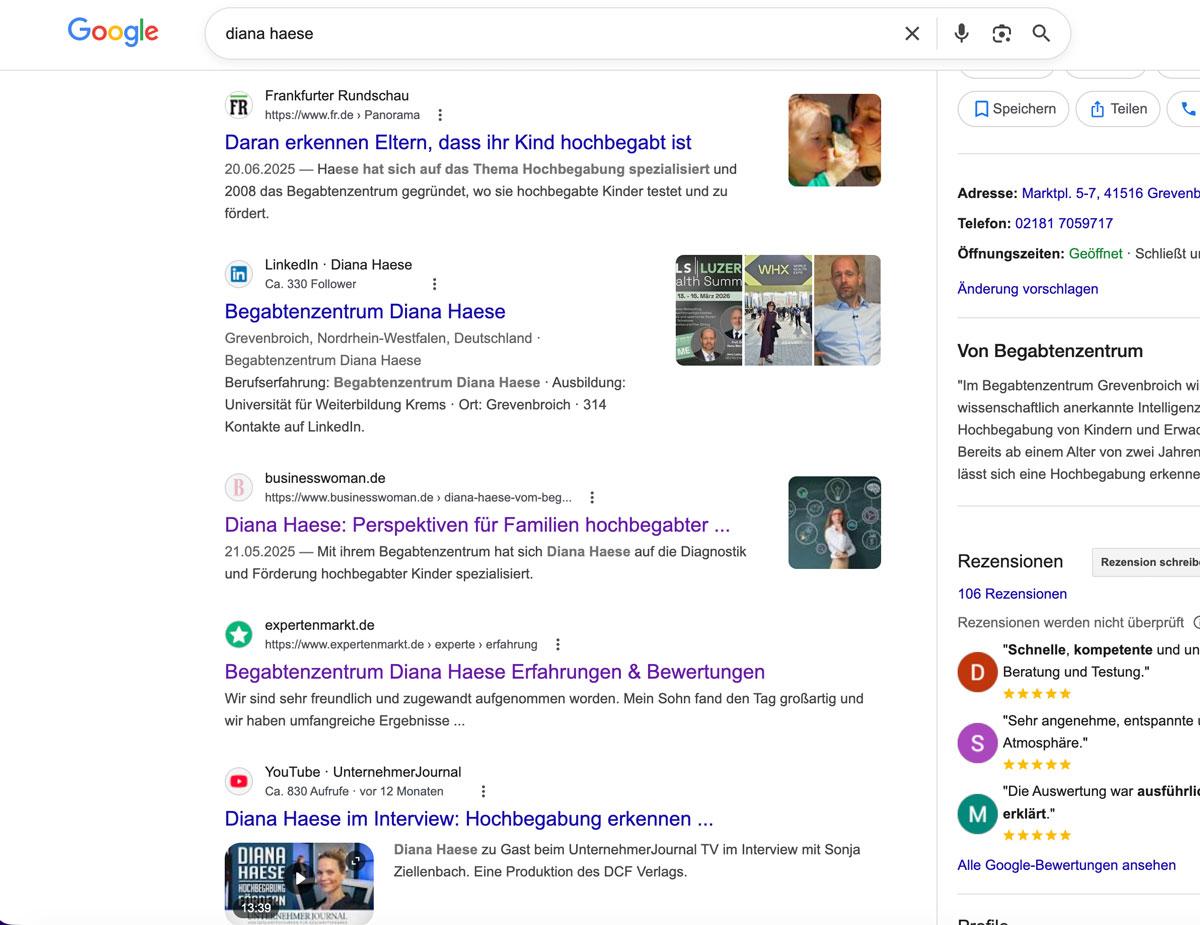Click reviewer avatar 'S'
The image size is (1200, 925).
(x=978, y=743)
